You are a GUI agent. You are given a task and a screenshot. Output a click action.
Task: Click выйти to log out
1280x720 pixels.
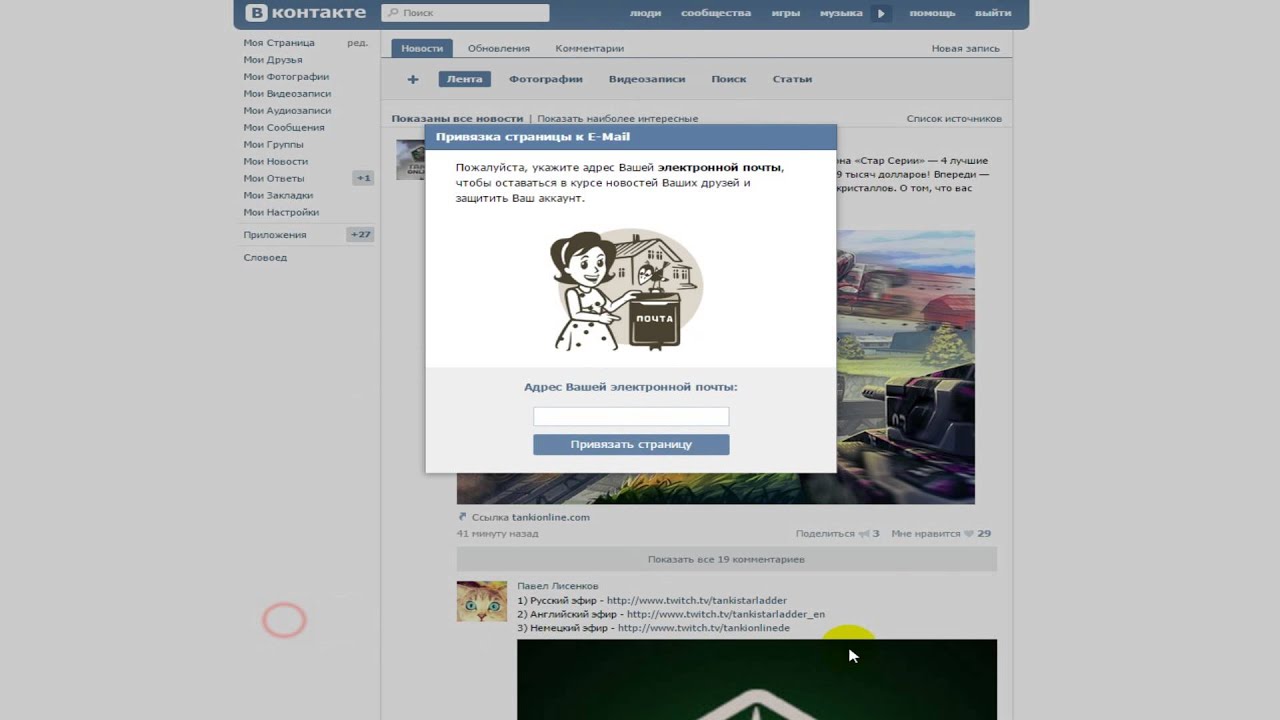(993, 13)
